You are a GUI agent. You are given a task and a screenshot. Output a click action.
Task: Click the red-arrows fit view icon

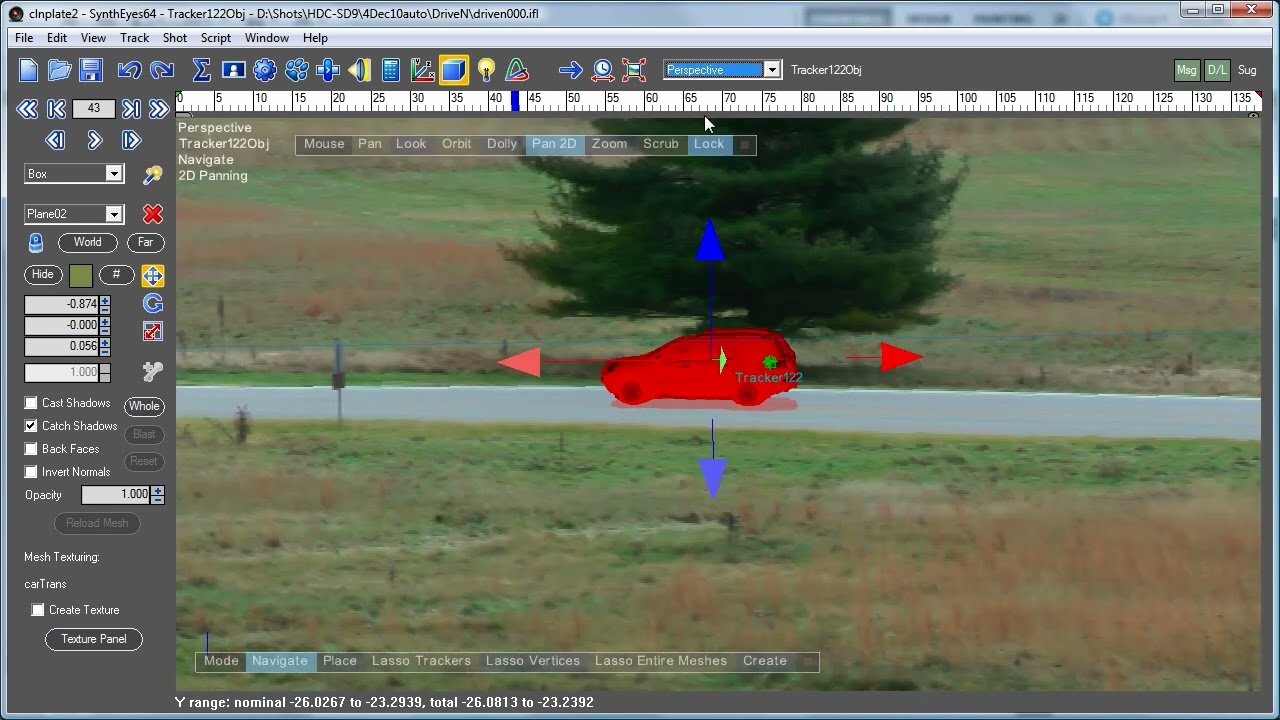[634, 70]
